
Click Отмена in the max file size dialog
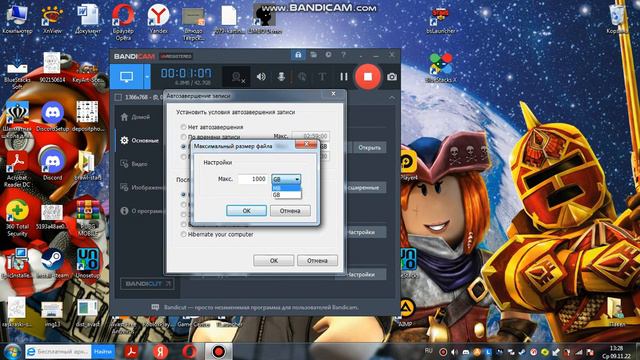click(290, 211)
